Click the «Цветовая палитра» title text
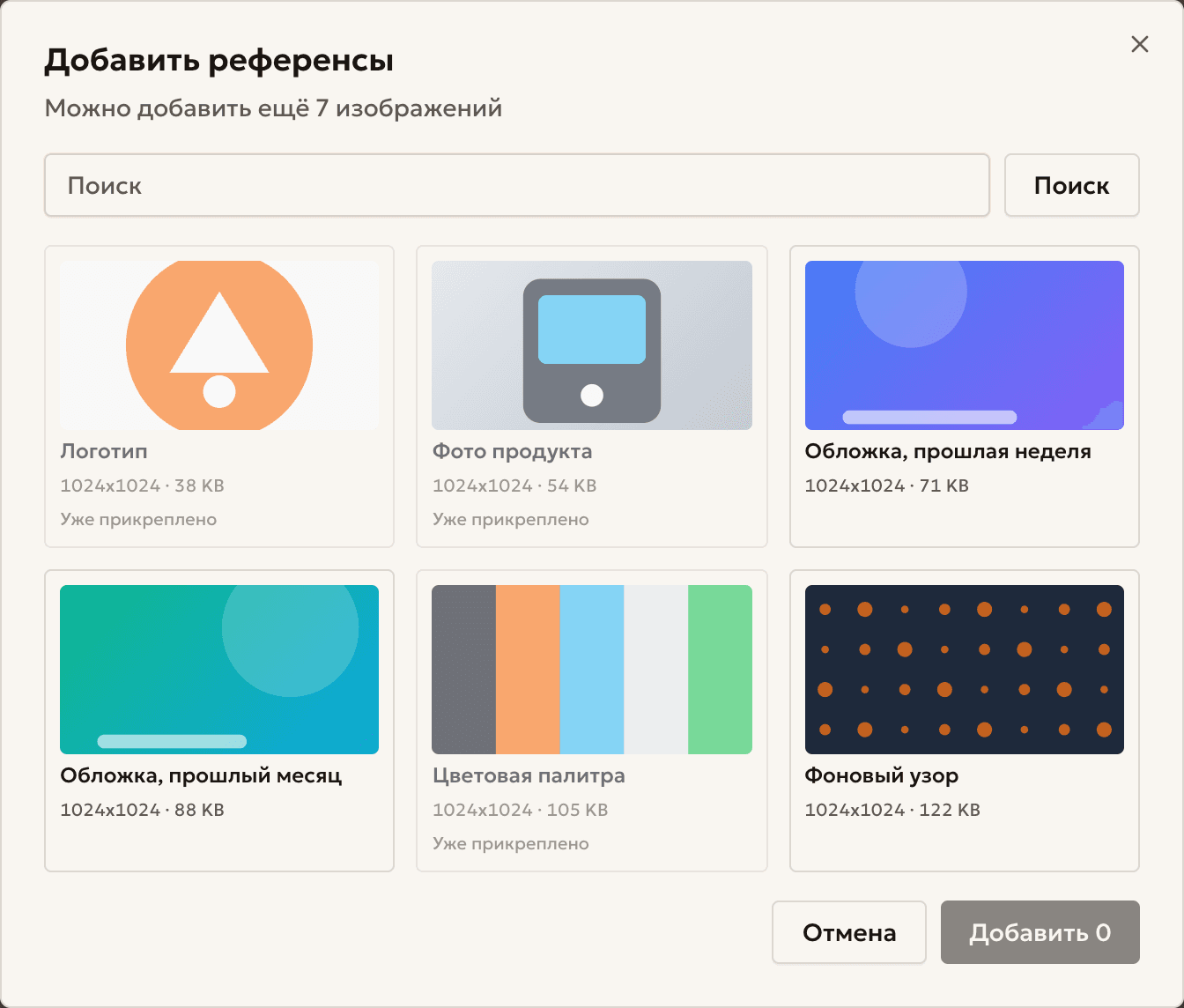 (x=529, y=776)
